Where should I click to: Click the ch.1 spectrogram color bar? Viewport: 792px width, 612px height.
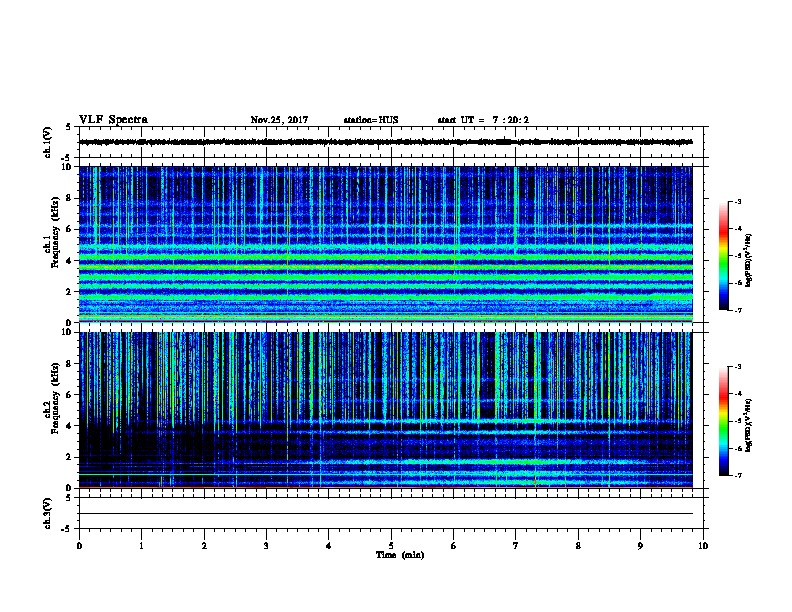click(724, 256)
